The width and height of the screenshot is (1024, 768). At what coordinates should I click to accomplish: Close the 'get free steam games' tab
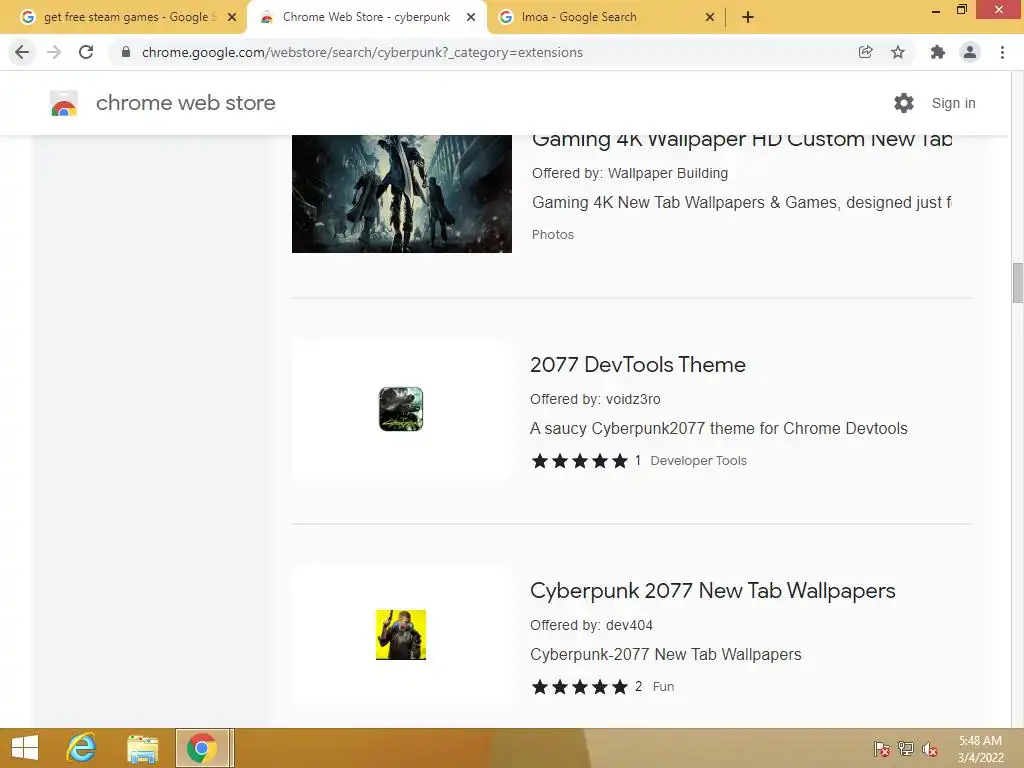[232, 17]
